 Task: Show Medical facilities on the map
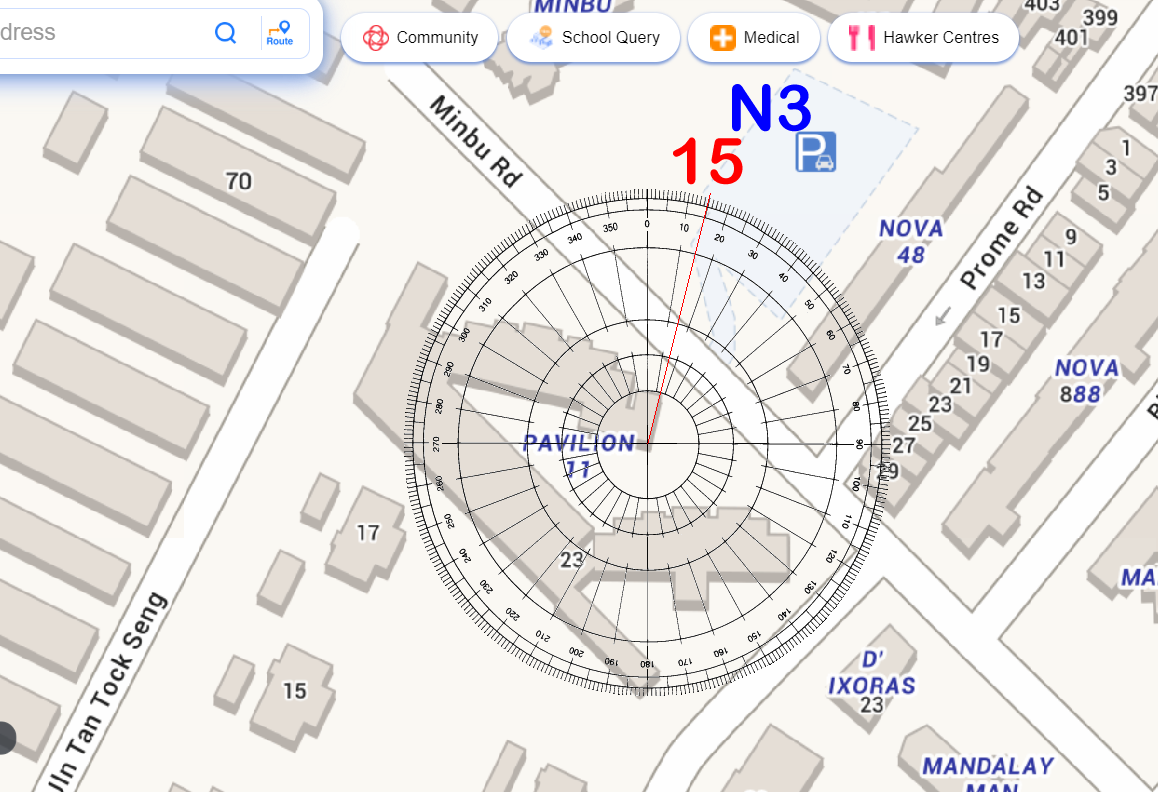(754, 38)
